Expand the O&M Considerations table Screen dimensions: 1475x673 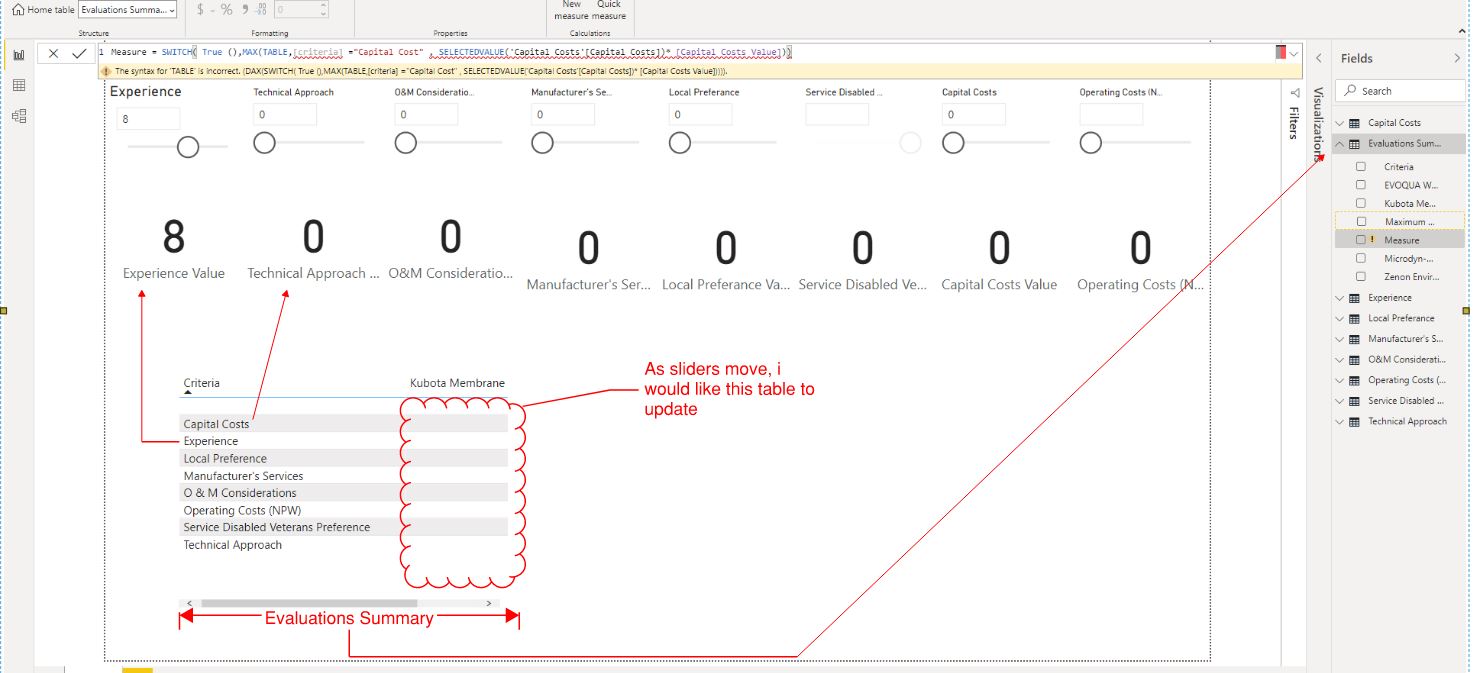(x=1340, y=359)
